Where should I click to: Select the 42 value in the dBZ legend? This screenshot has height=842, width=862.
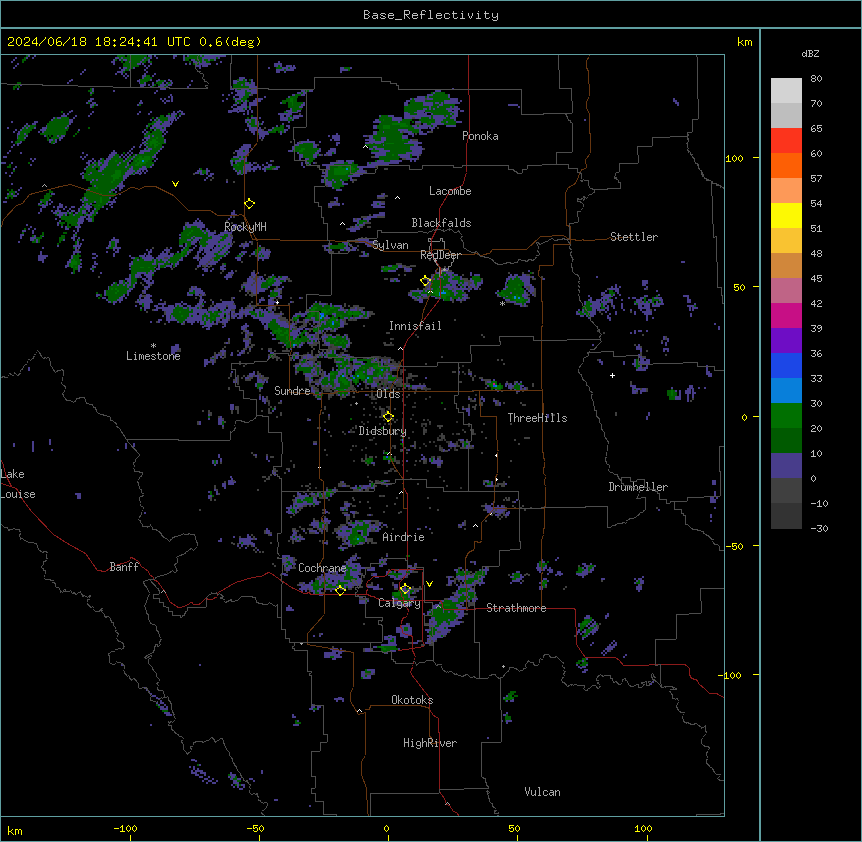click(x=816, y=303)
